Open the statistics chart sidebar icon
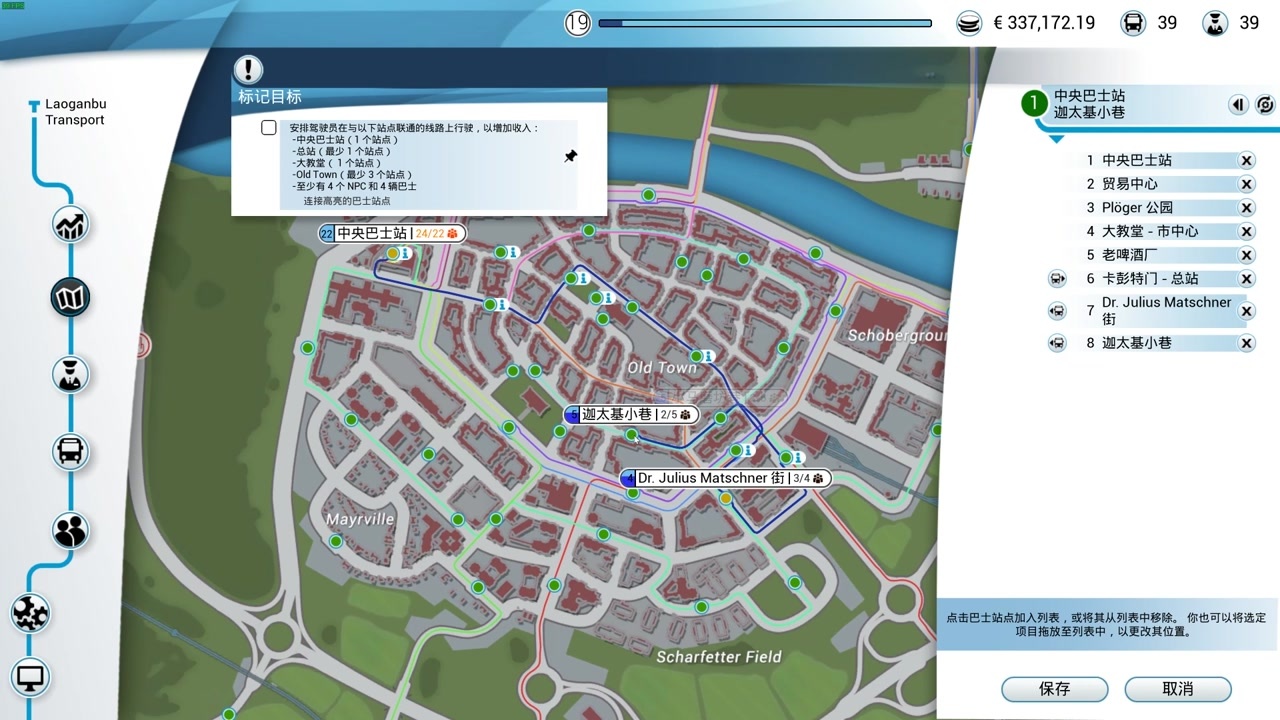The width and height of the screenshot is (1280, 720). click(71, 224)
